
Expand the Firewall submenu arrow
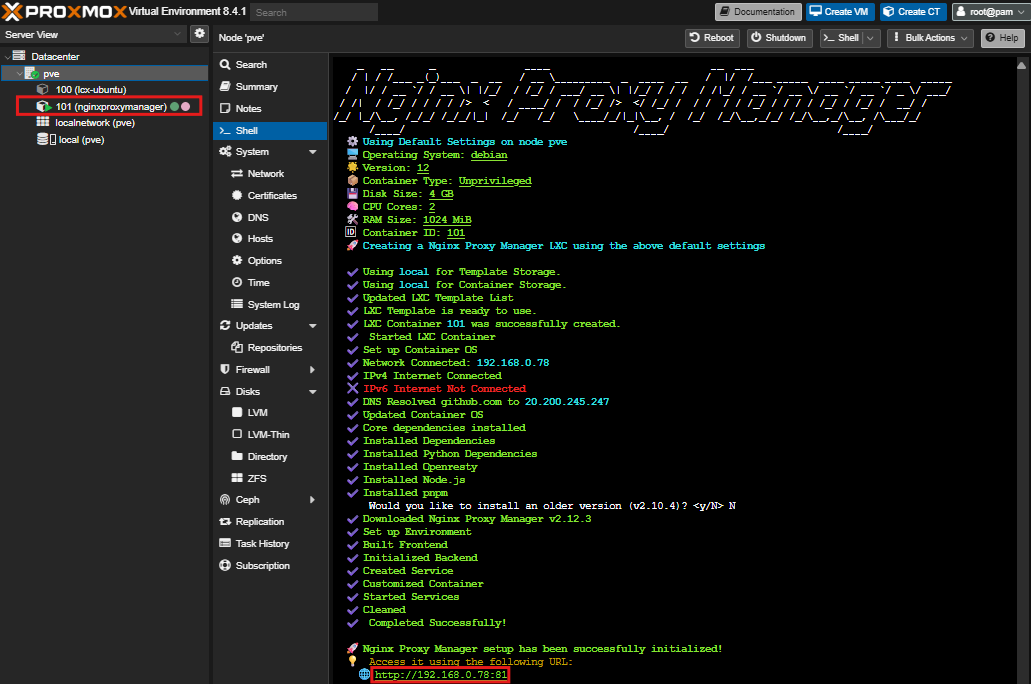pos(312,370)
